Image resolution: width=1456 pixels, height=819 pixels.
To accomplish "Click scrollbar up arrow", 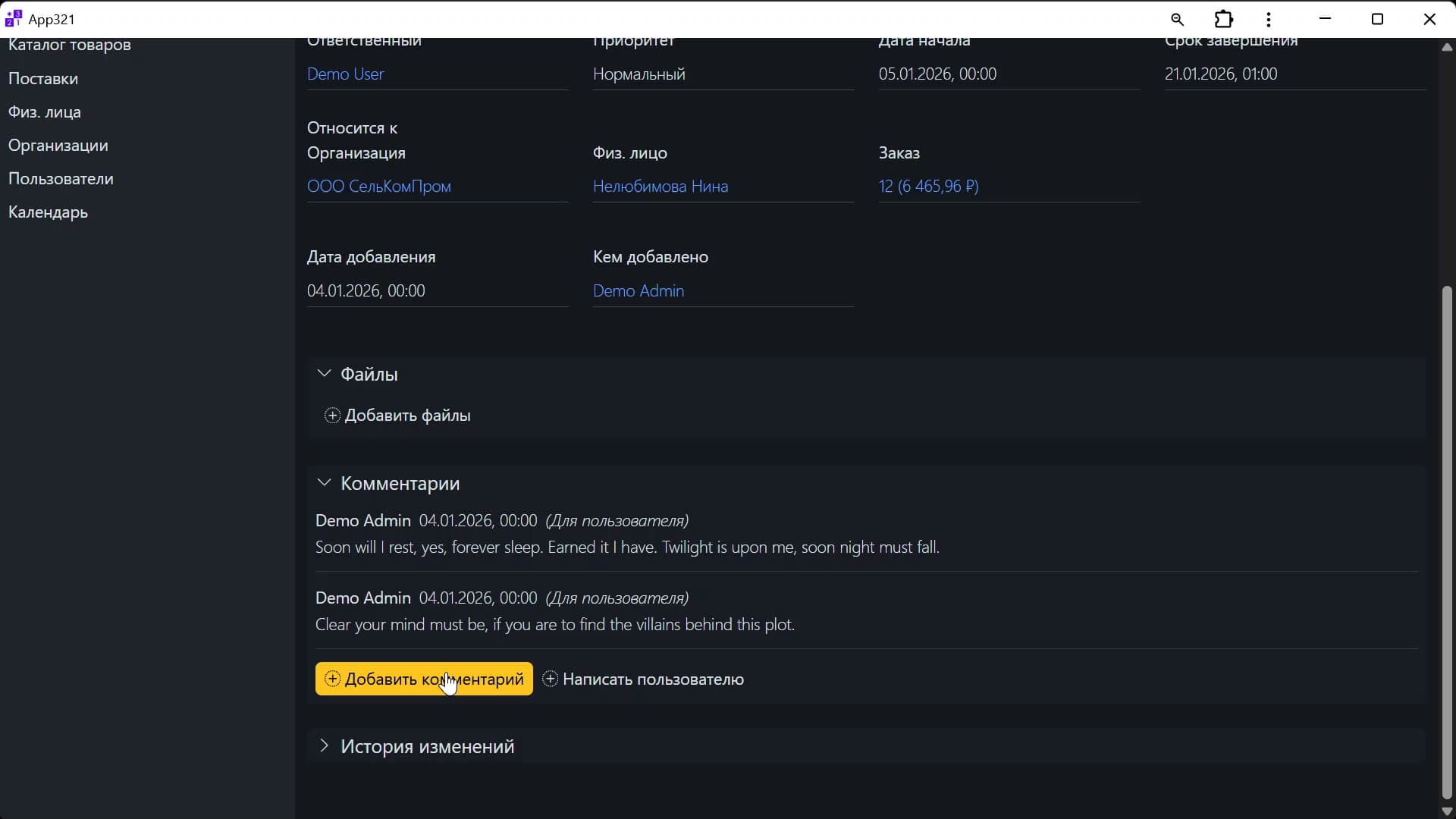I will point(1447,47).
